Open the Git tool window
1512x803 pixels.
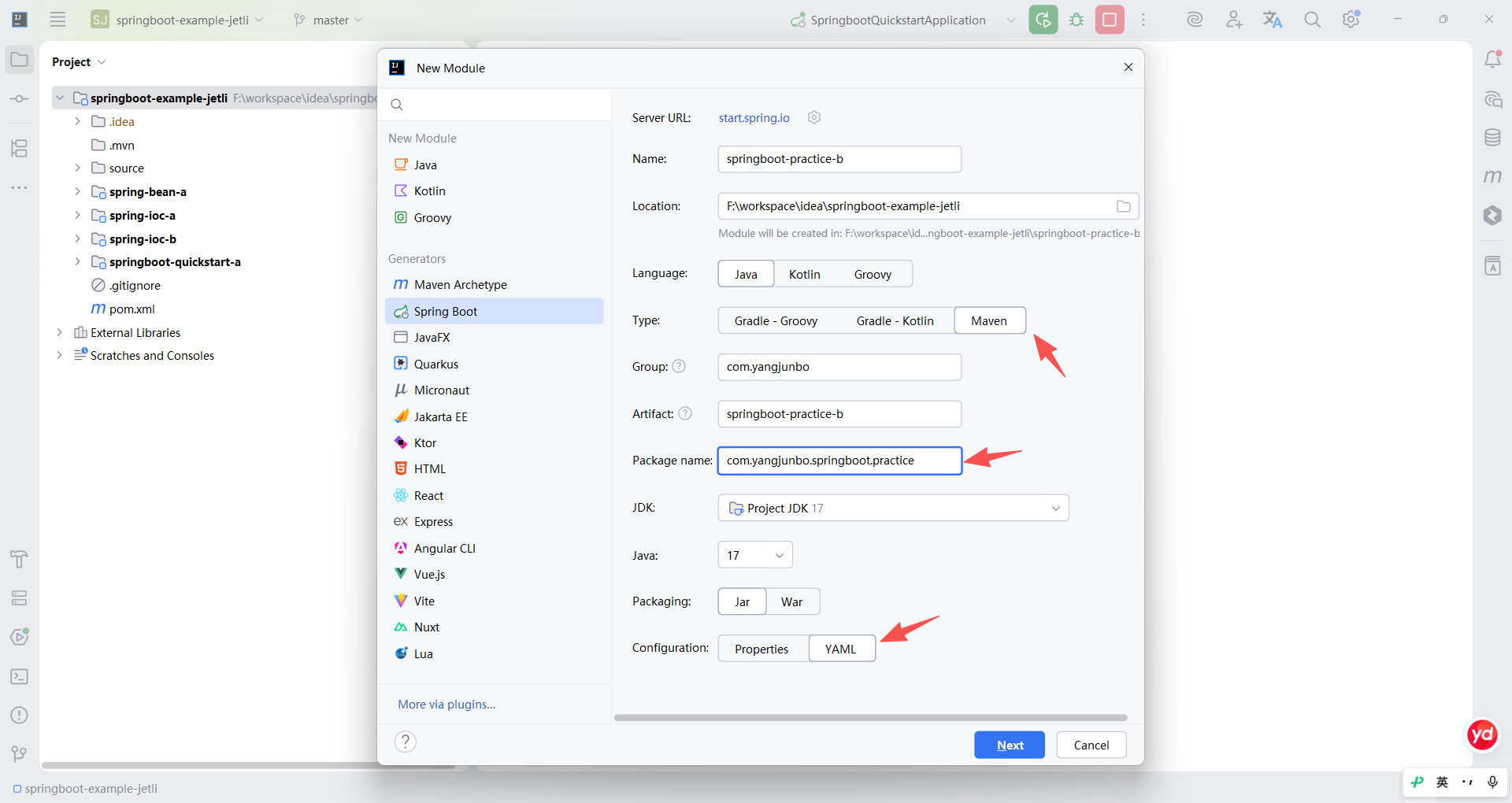pos(20,754)
